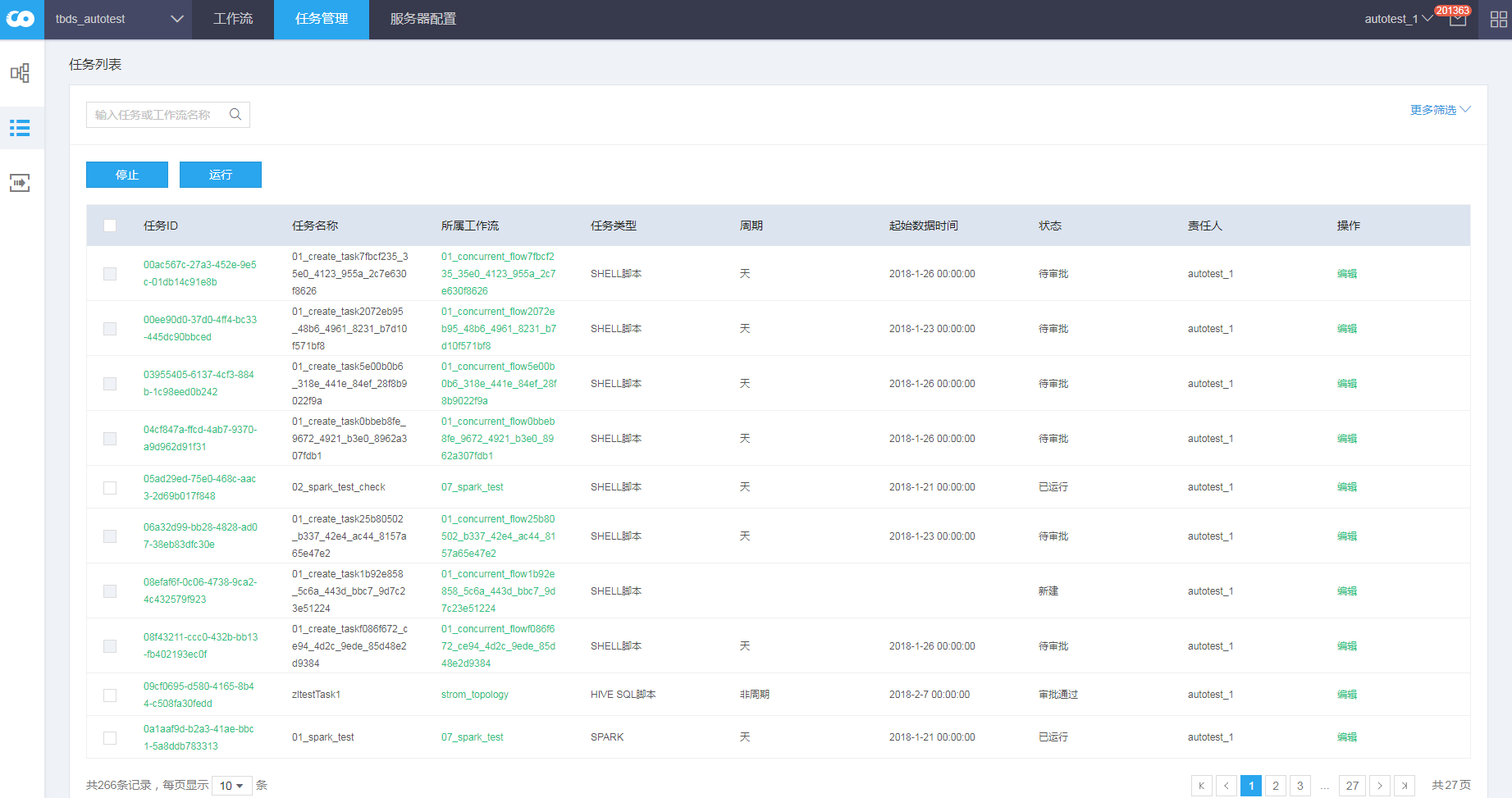Open the strom_topology workflow link

tap(475, 695)
